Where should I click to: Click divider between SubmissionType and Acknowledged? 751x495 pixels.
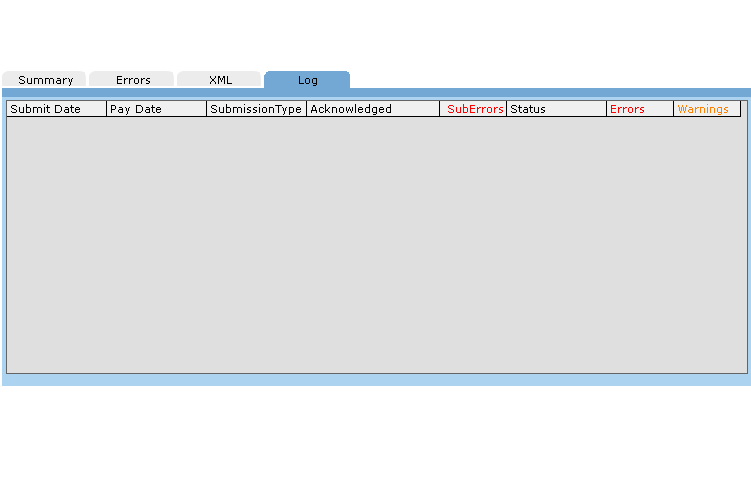coord(306,109)
